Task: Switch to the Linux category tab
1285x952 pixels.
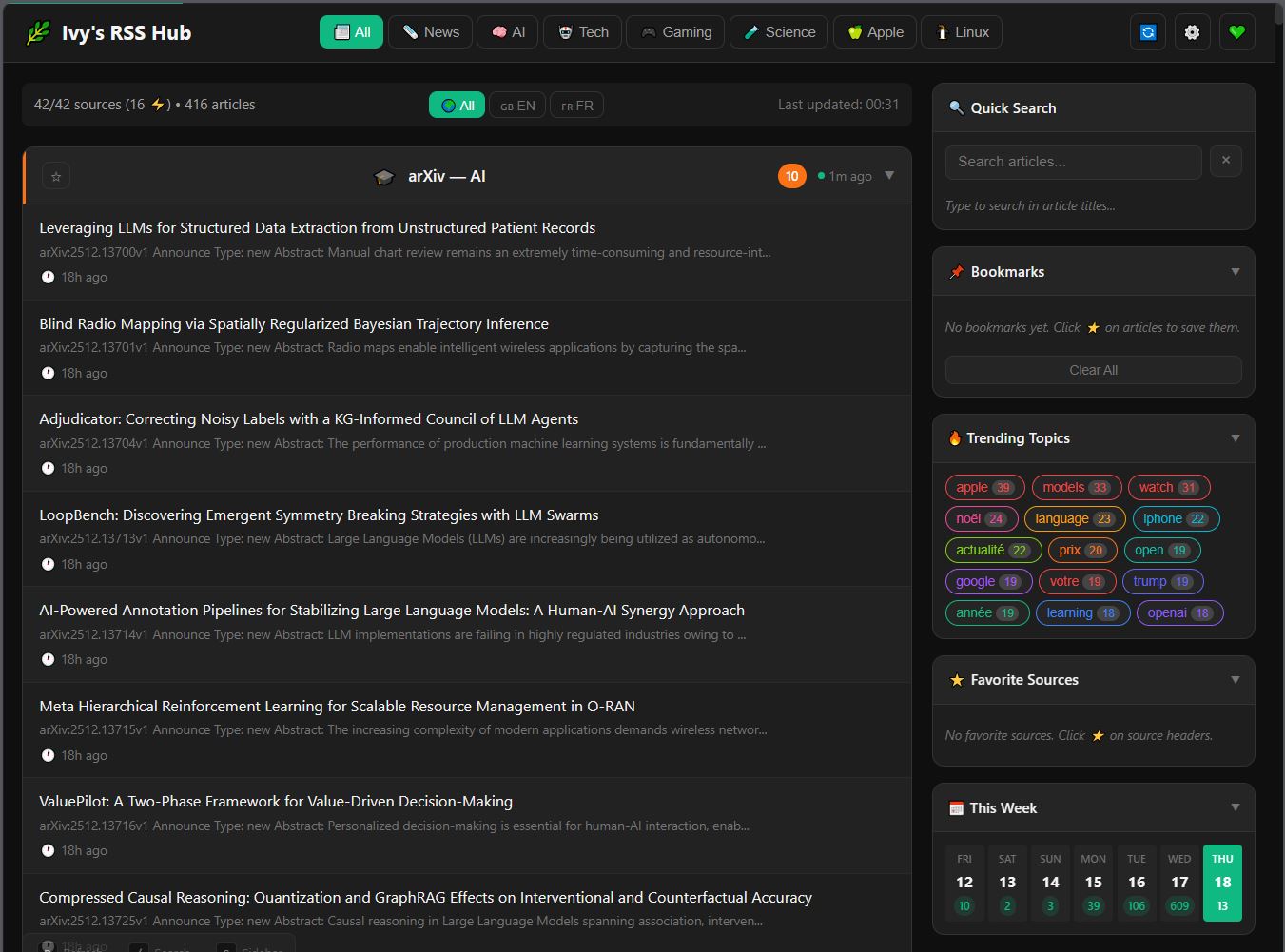Action: (963, 32)
